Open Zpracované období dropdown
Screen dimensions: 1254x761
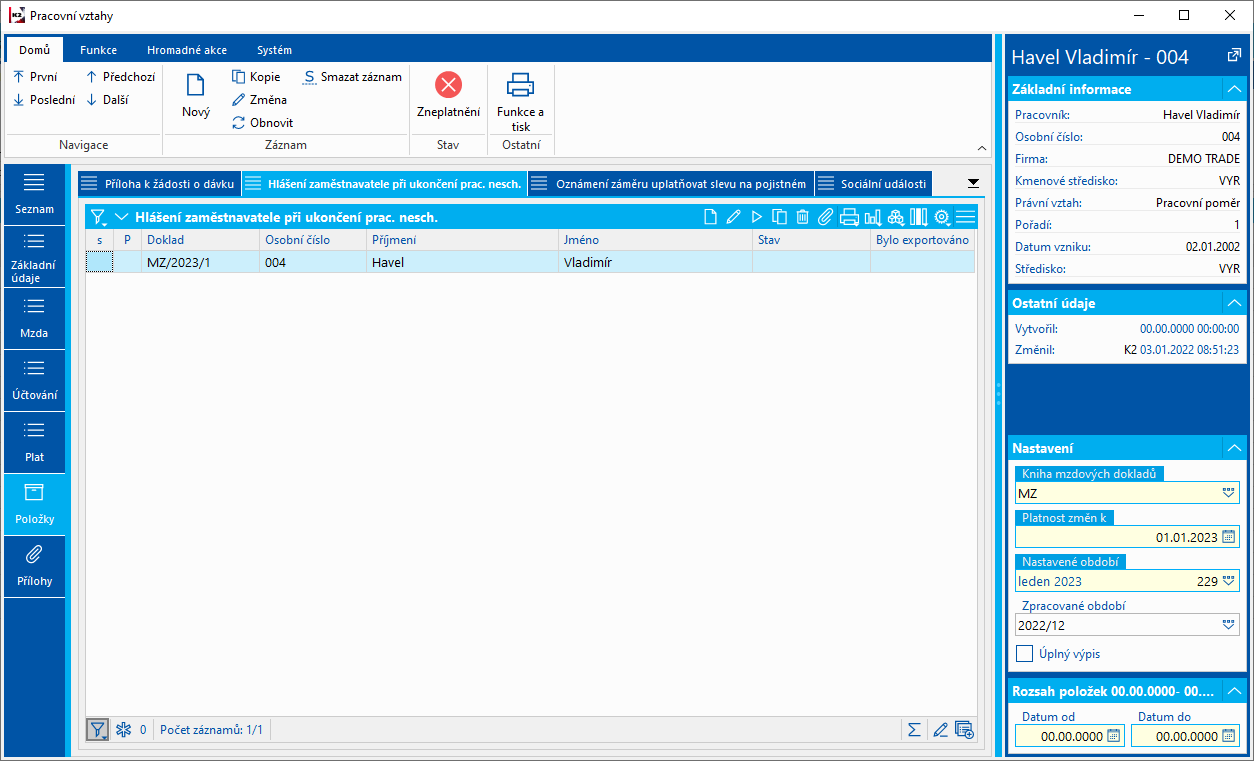click(x=1229, y=625)
